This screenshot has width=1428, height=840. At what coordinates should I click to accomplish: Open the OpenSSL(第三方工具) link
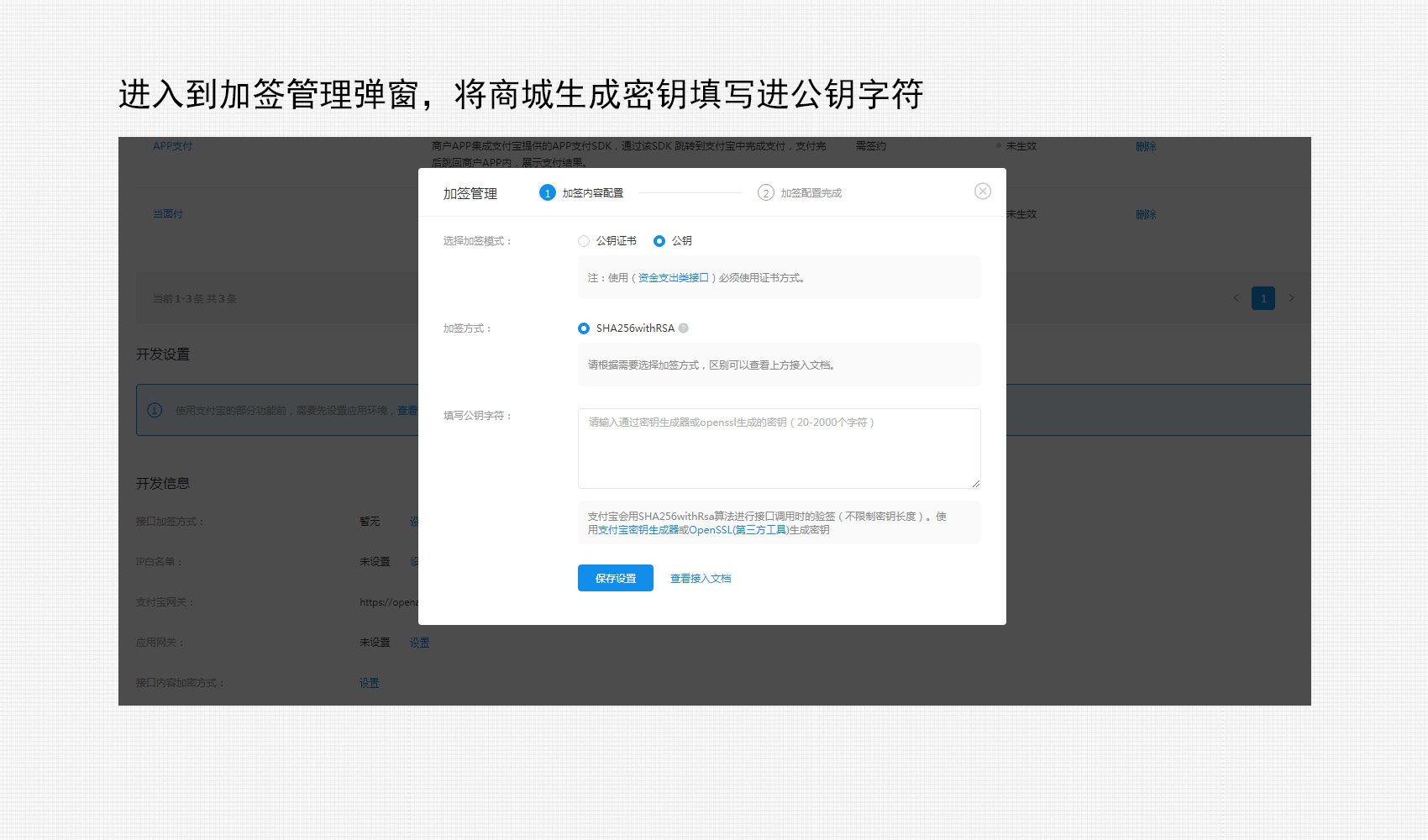click(738, 530)
